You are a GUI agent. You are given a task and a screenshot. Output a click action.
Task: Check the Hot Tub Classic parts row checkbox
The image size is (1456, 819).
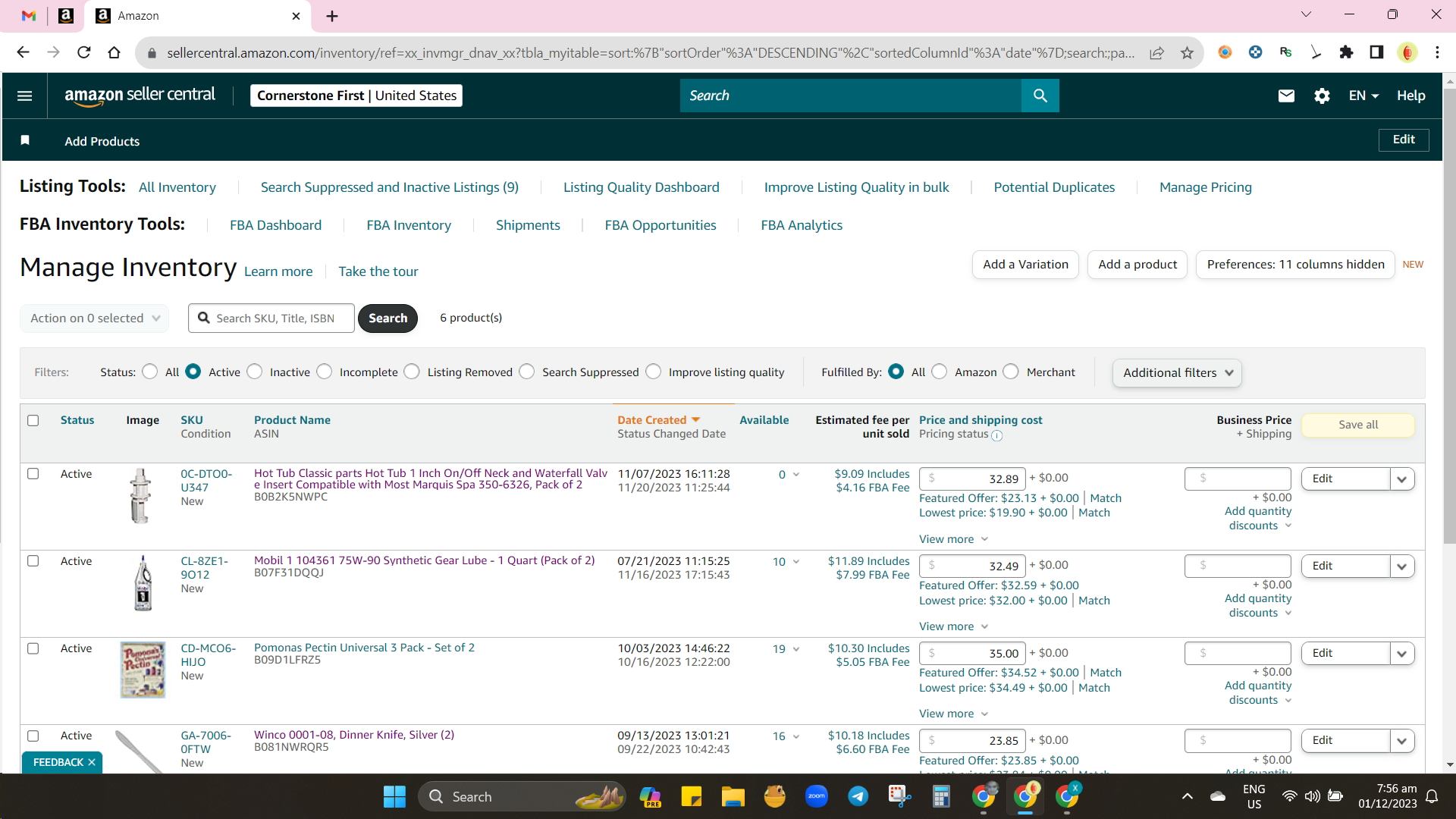[x=33, y=474]
